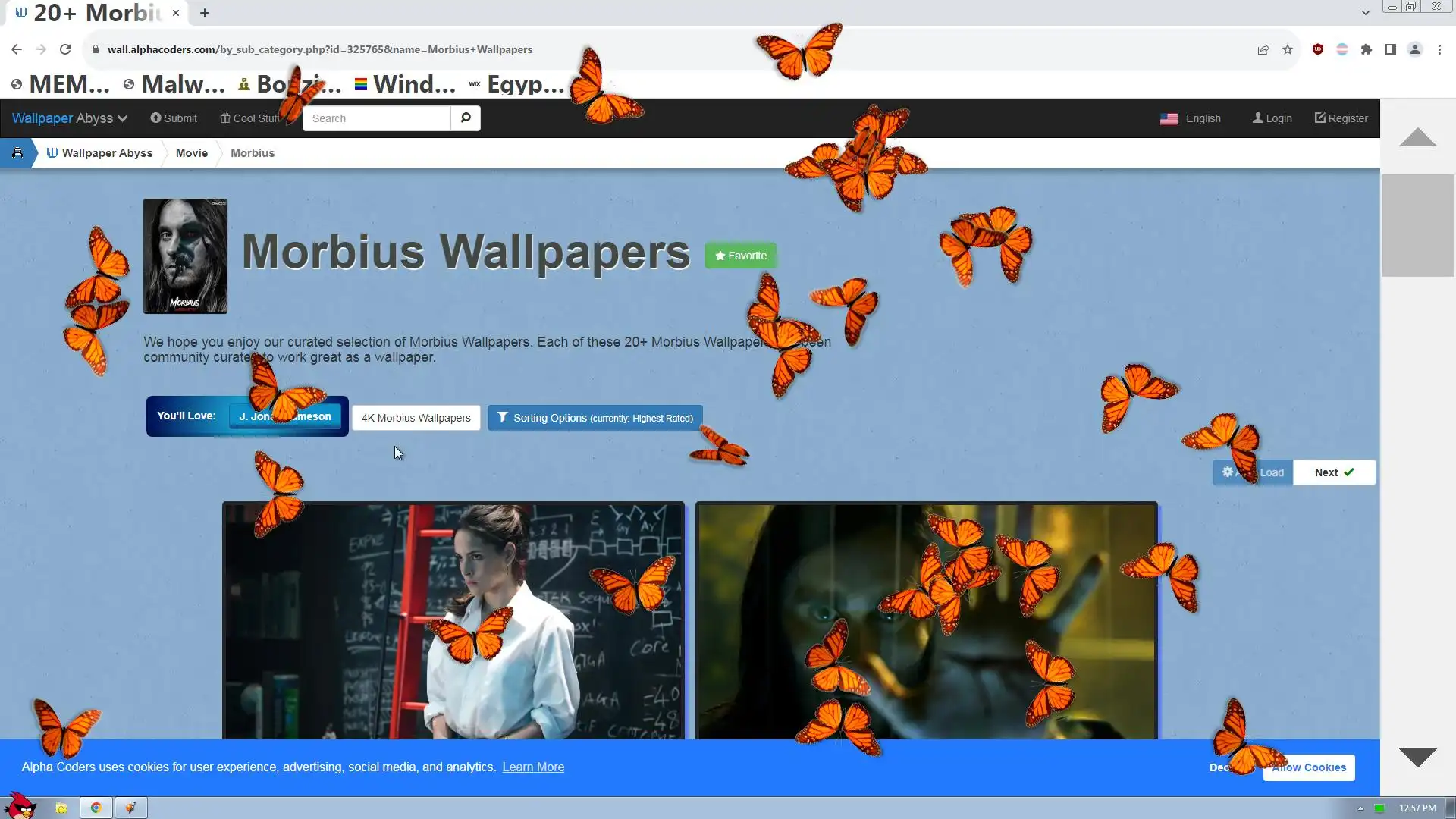This screenshot has width=1456, height=819.
Task: Open Sorting Options dropdown
Action: [x=595, y=418]
